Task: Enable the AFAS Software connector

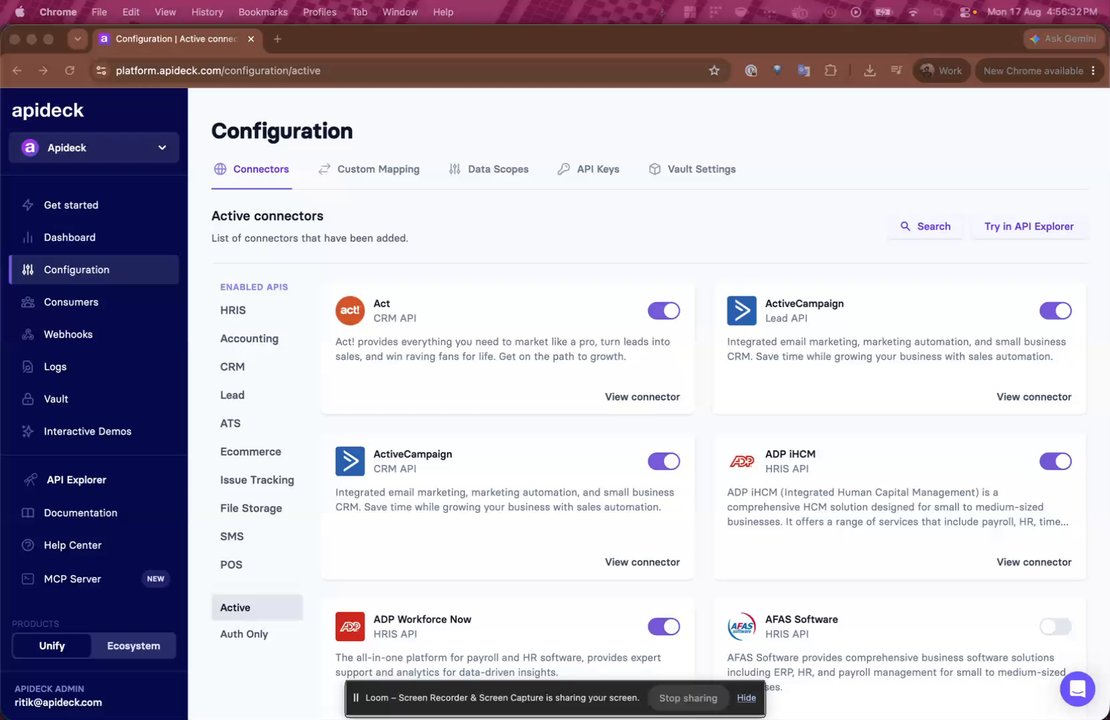Action: [x=1055, y=627]
